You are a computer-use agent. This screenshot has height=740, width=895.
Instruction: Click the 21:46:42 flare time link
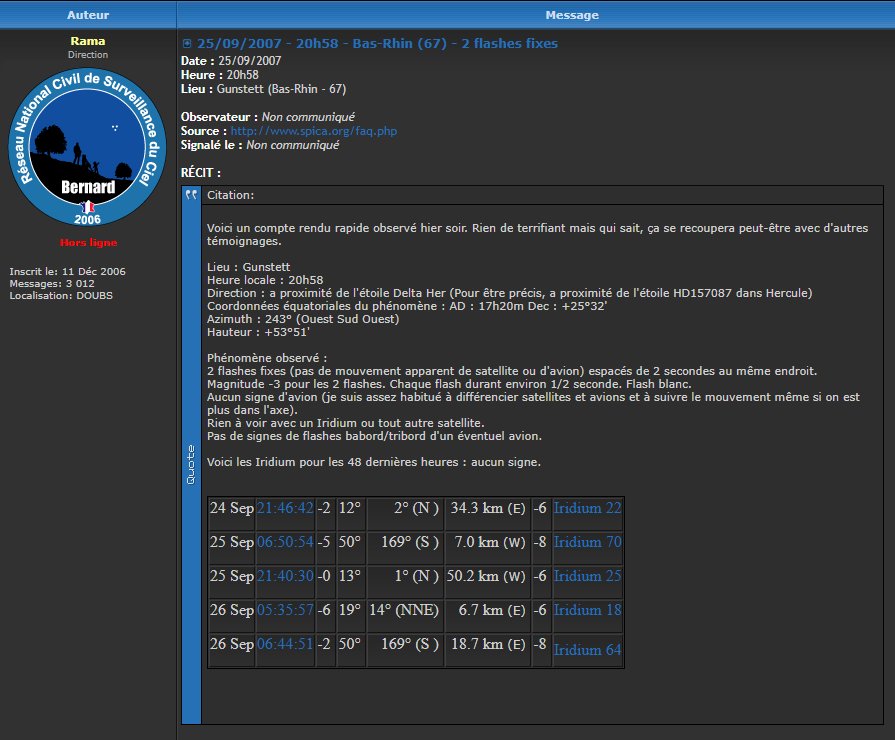(x=285, y=508)
